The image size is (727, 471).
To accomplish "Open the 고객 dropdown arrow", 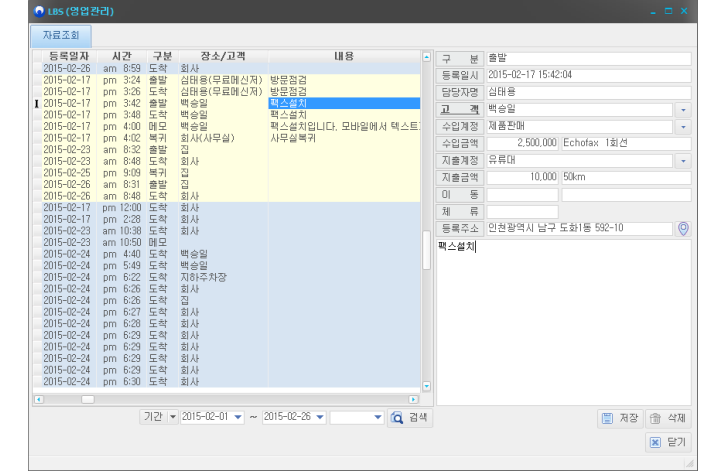I will [683, 110].
